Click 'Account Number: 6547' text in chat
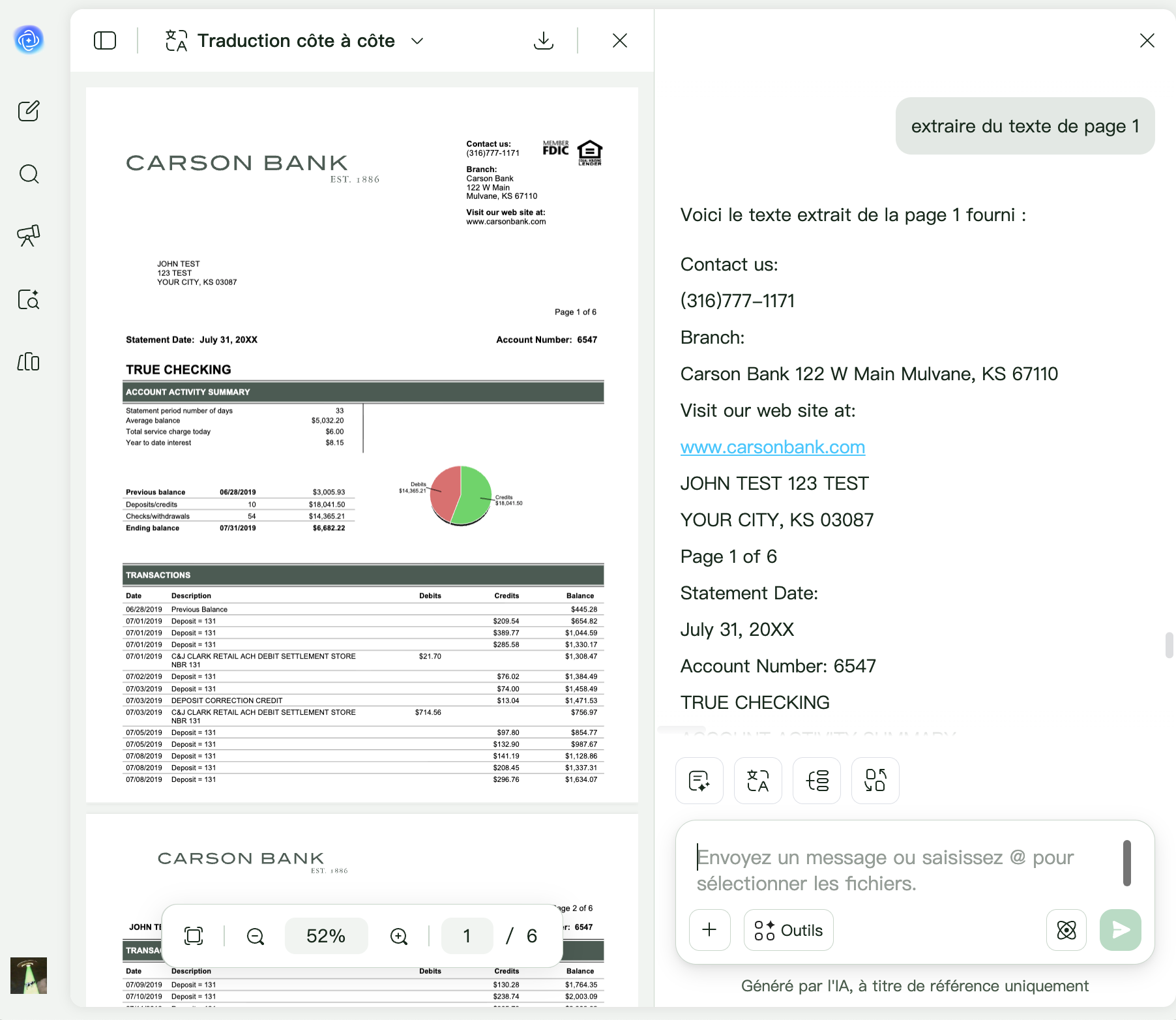 778,666
